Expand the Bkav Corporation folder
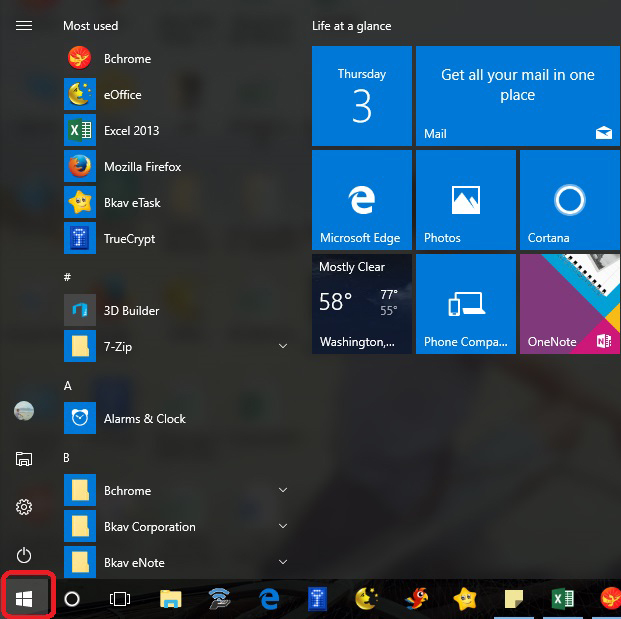The height and width of the screenshot is (619, 621). (x=283, y=526)
